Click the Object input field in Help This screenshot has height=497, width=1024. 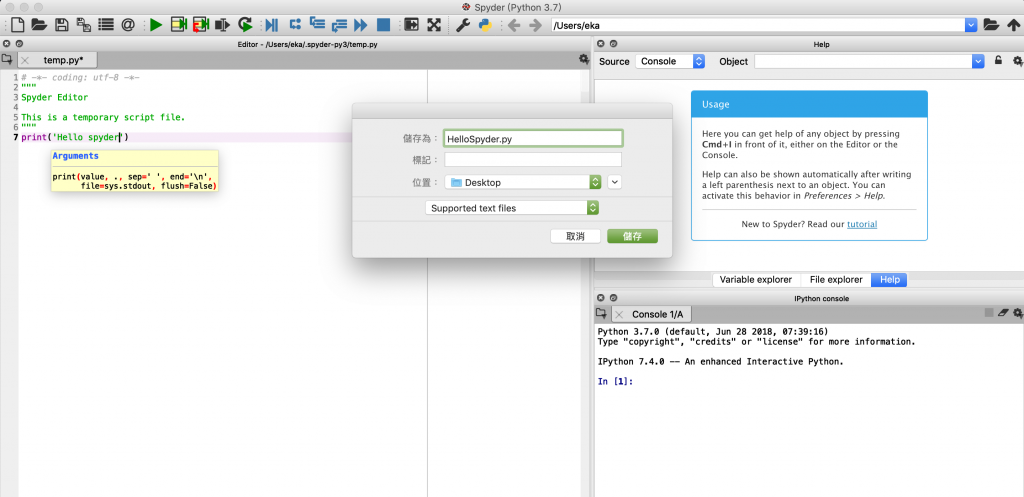863,61
